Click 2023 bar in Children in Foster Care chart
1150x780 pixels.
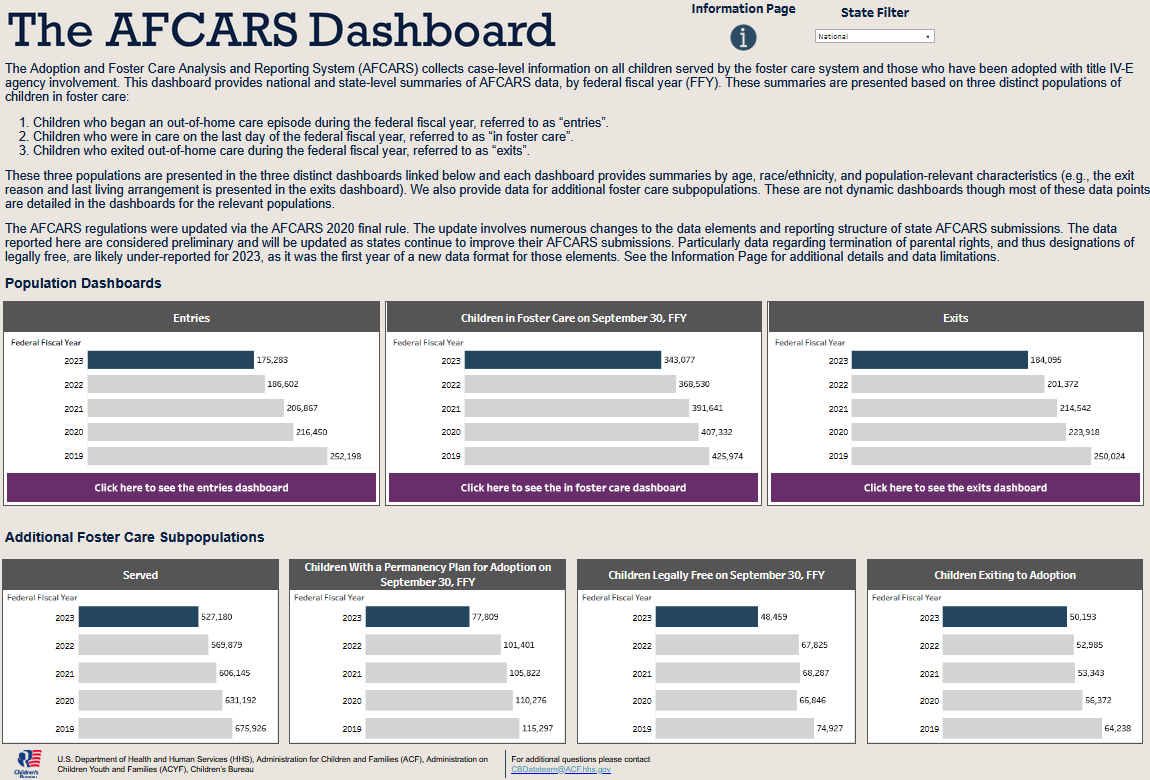click(562, 360)
